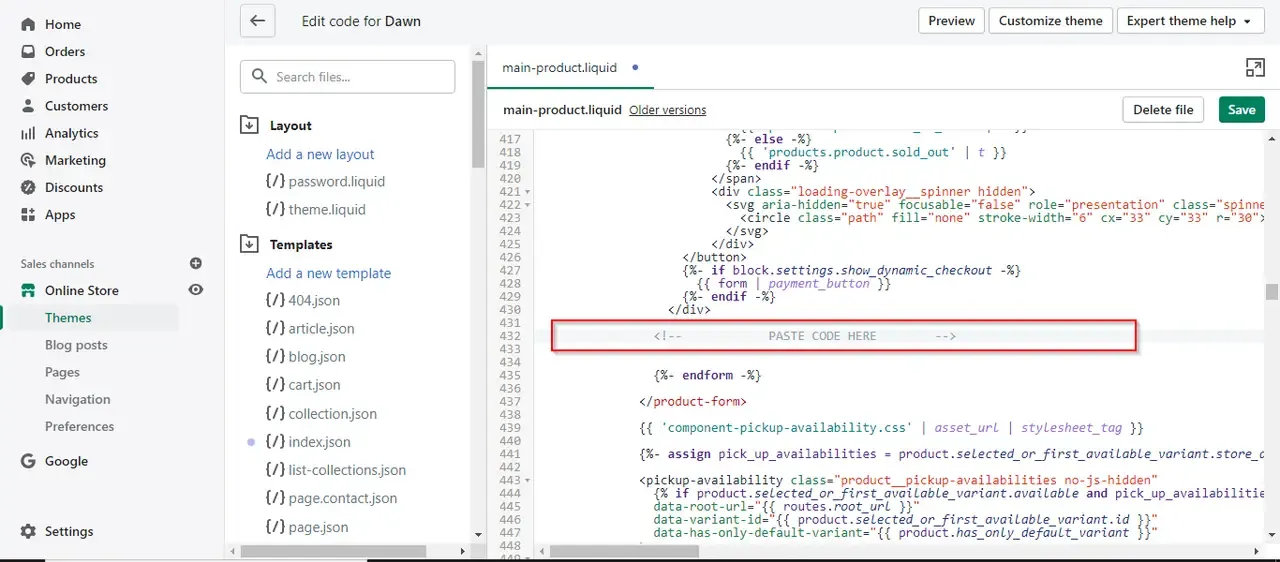Click the code editor vertical scrollbar

[x=1271, y=291]
